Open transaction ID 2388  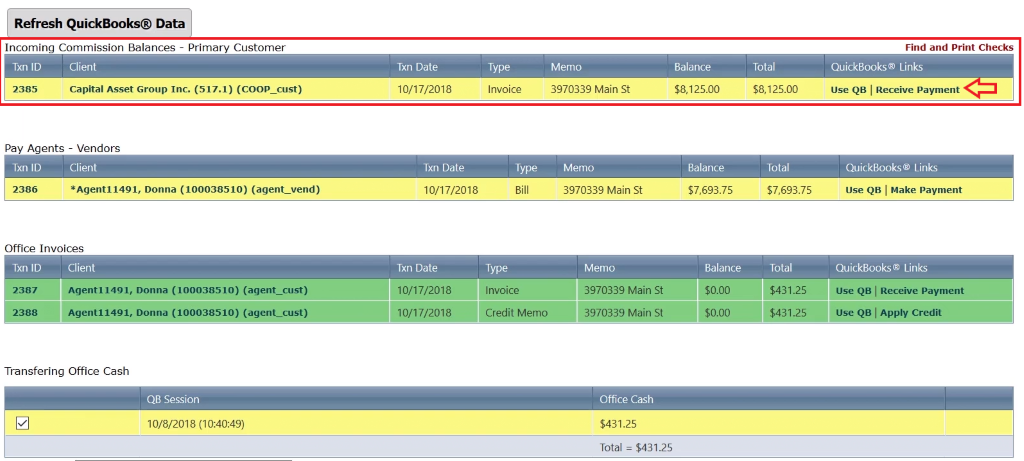click(x=25, y=312)
